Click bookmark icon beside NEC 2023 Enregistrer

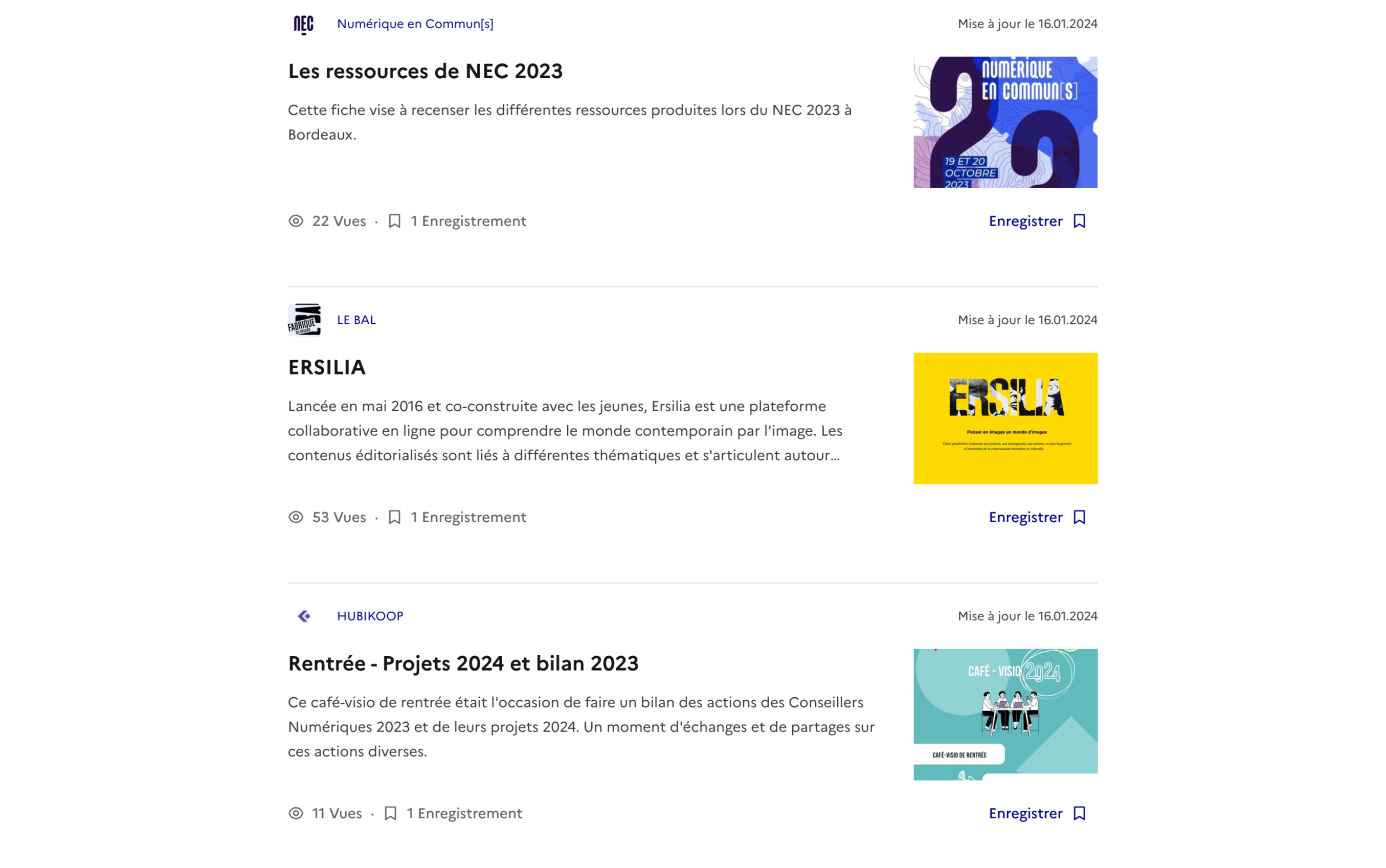click(1079, 221)
